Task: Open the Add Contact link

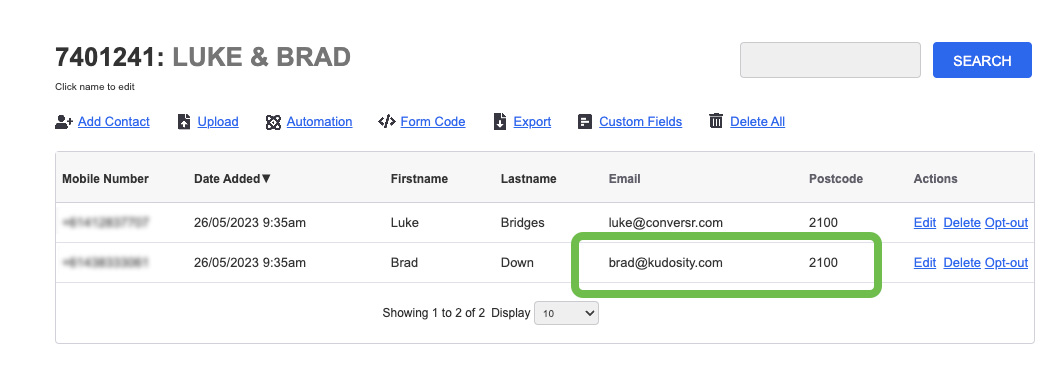Action: point(114,122)
